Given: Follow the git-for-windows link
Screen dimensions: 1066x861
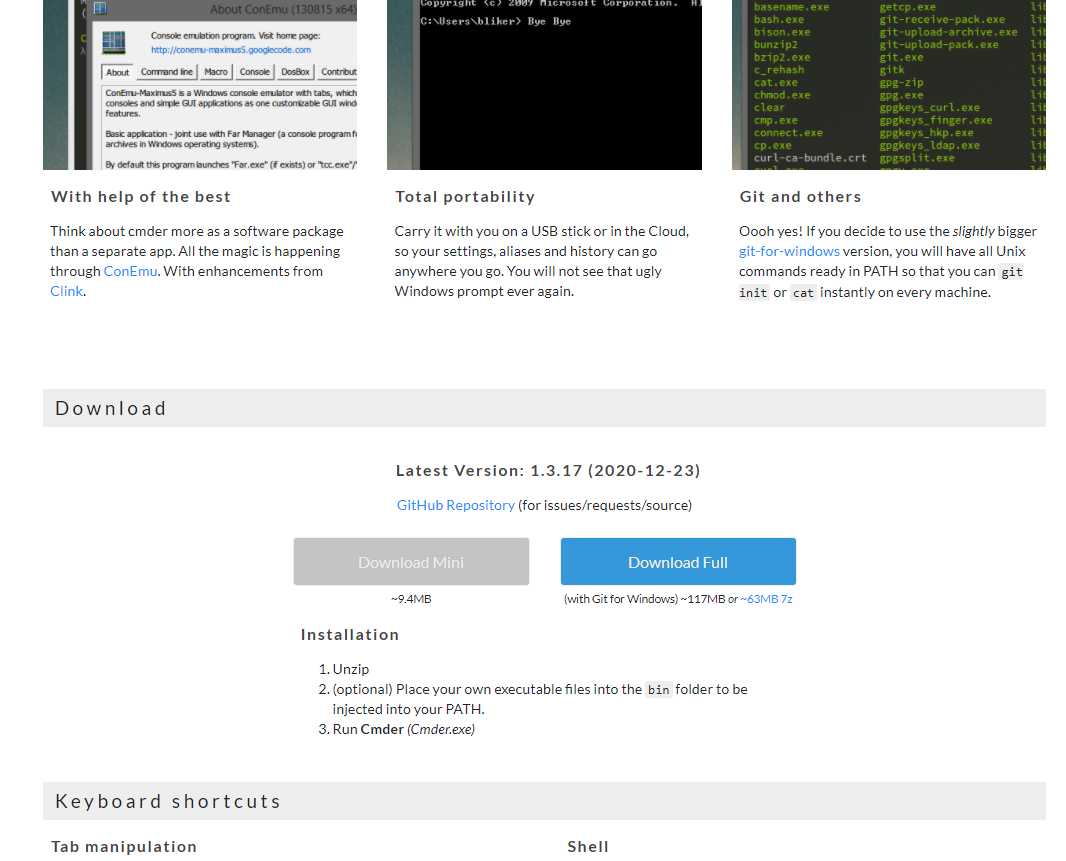Looking at the screenshot, I should click(789, 252).
